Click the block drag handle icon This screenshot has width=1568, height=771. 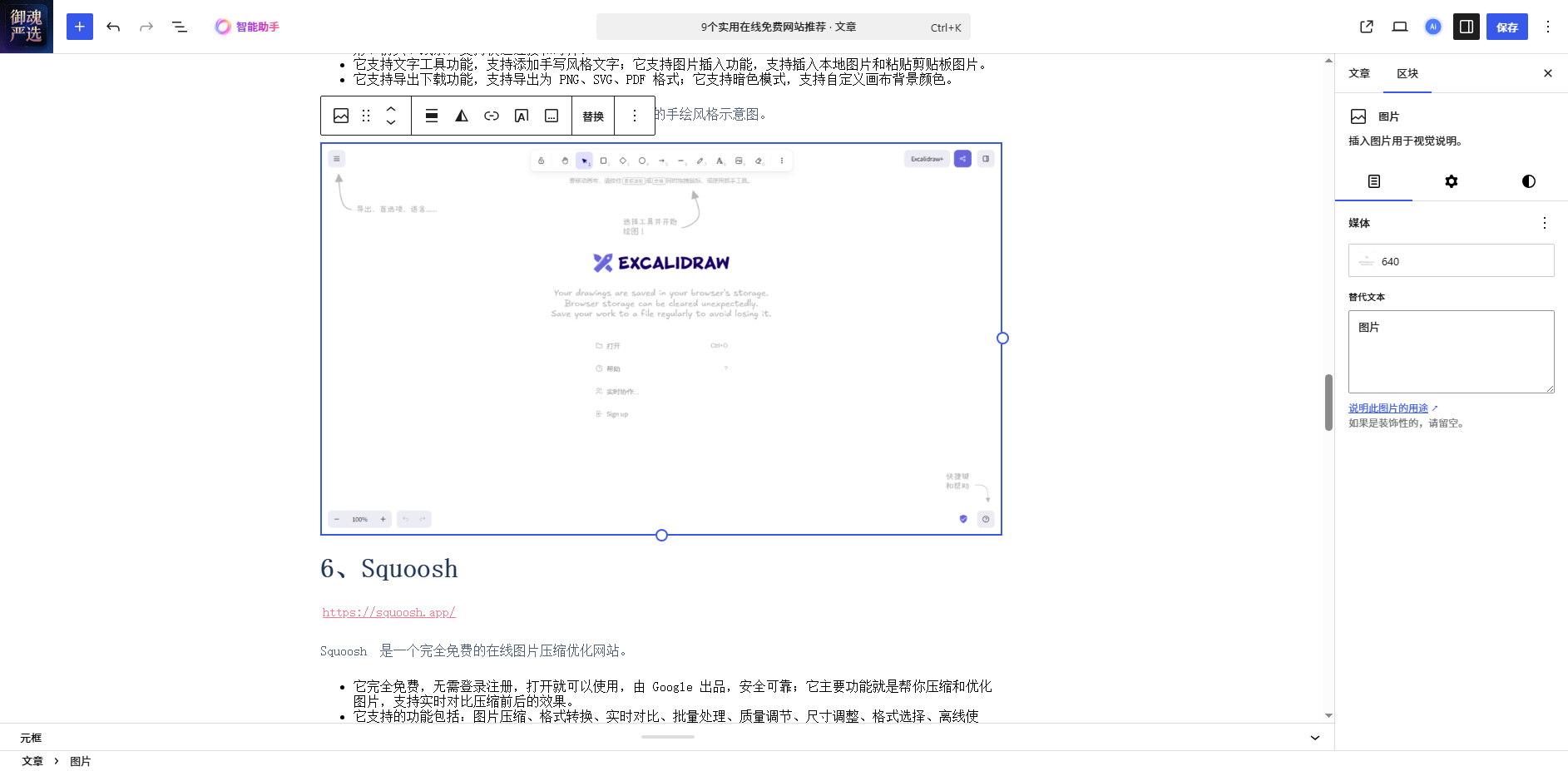[366, 116]
